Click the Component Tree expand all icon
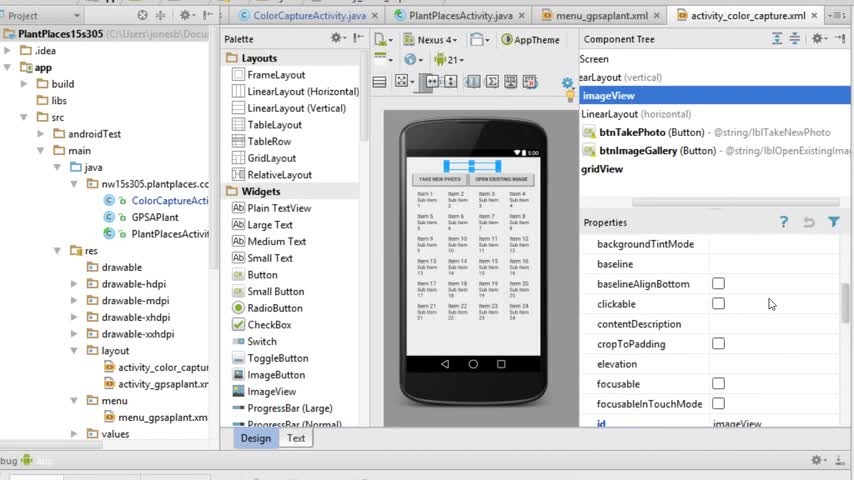The height and width of the screenshot is (480, 854). (x=777, y=39)
